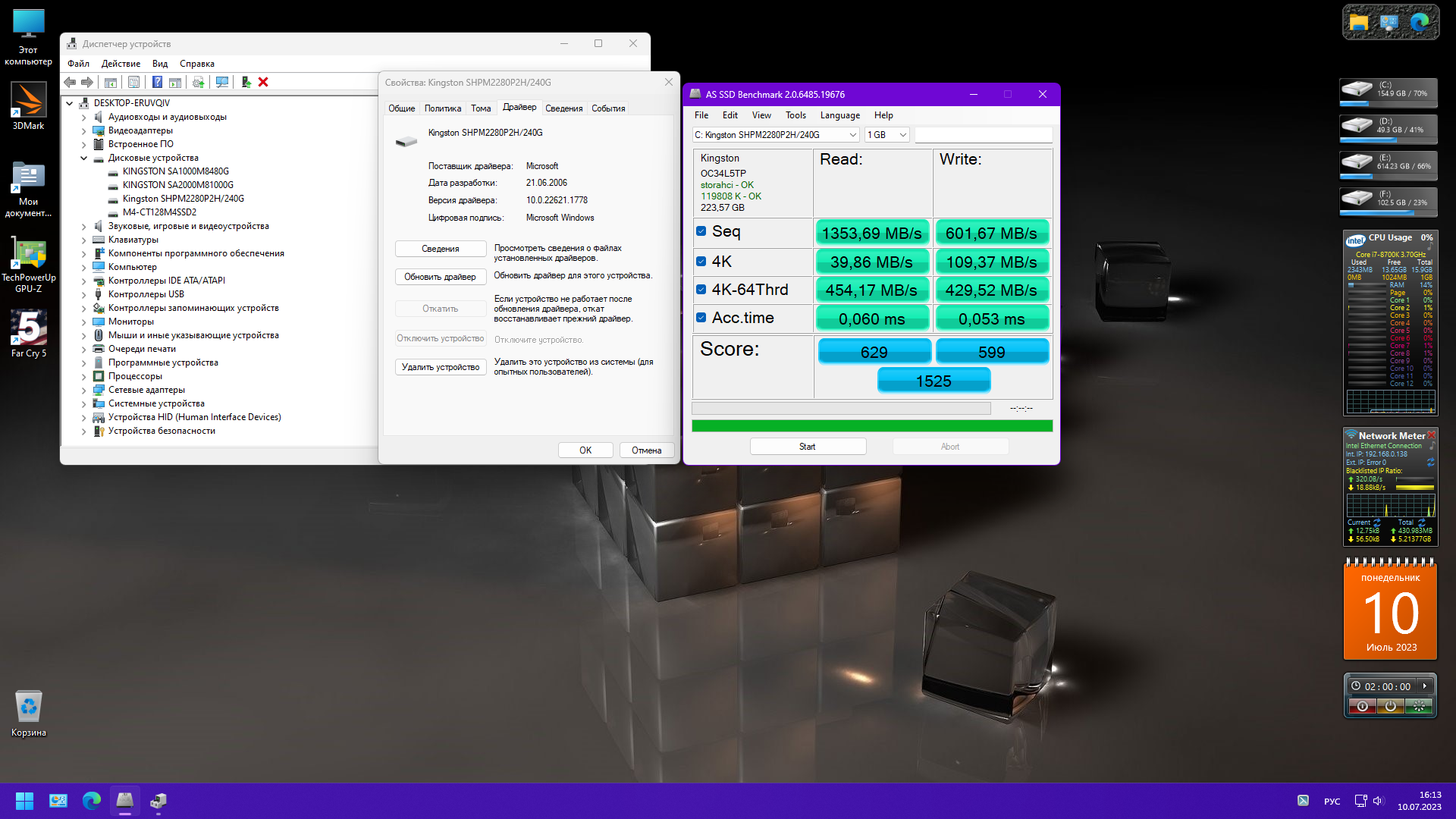
Task: Select Kingston SHPM2280P2H/240G in device tree
Action: [183, 199]
